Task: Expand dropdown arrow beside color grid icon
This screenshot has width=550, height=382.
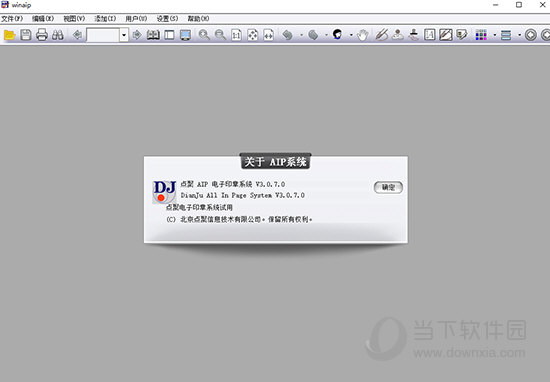Action: coord(494,35)
